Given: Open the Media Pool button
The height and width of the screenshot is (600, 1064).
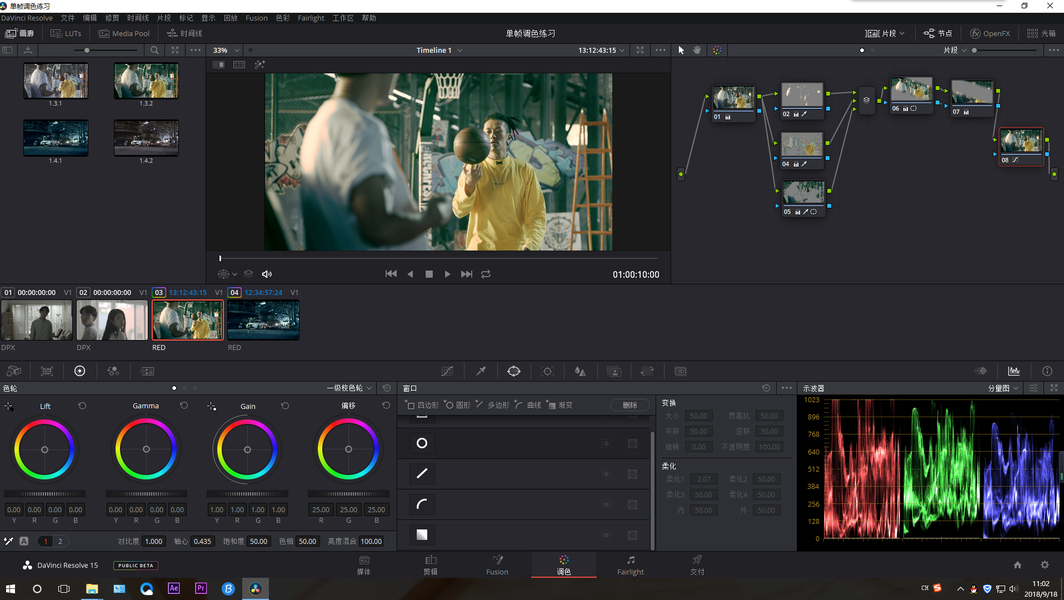Looking at the screenshot, I should 124,33.
